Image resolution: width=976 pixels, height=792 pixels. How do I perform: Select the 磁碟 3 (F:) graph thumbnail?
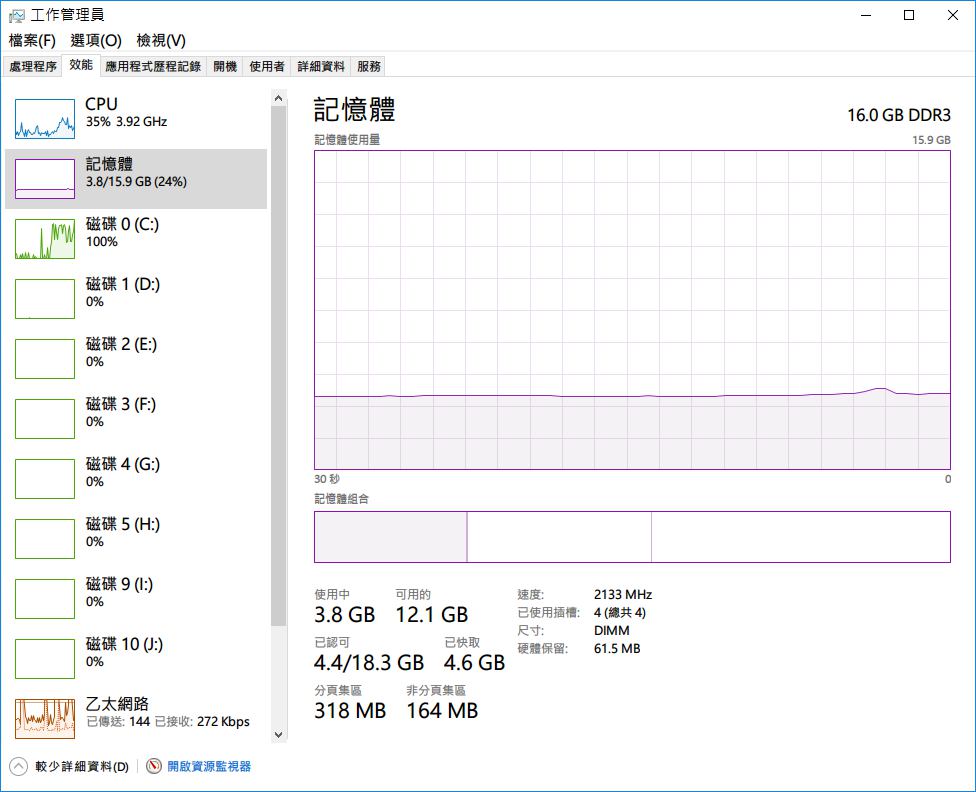pyautogui.click(x=45, y=418)
